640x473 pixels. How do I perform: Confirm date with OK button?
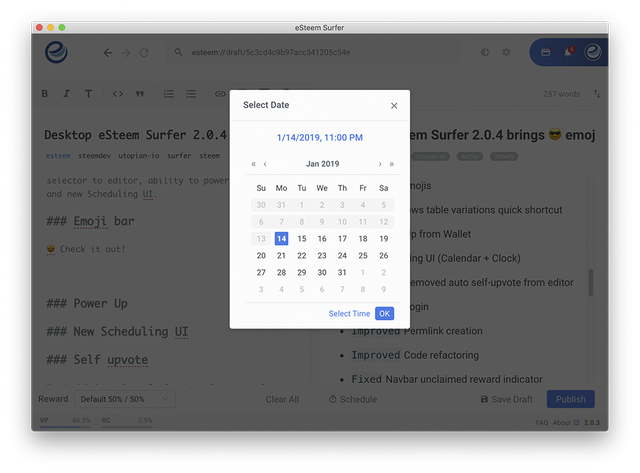click(384, 313)
